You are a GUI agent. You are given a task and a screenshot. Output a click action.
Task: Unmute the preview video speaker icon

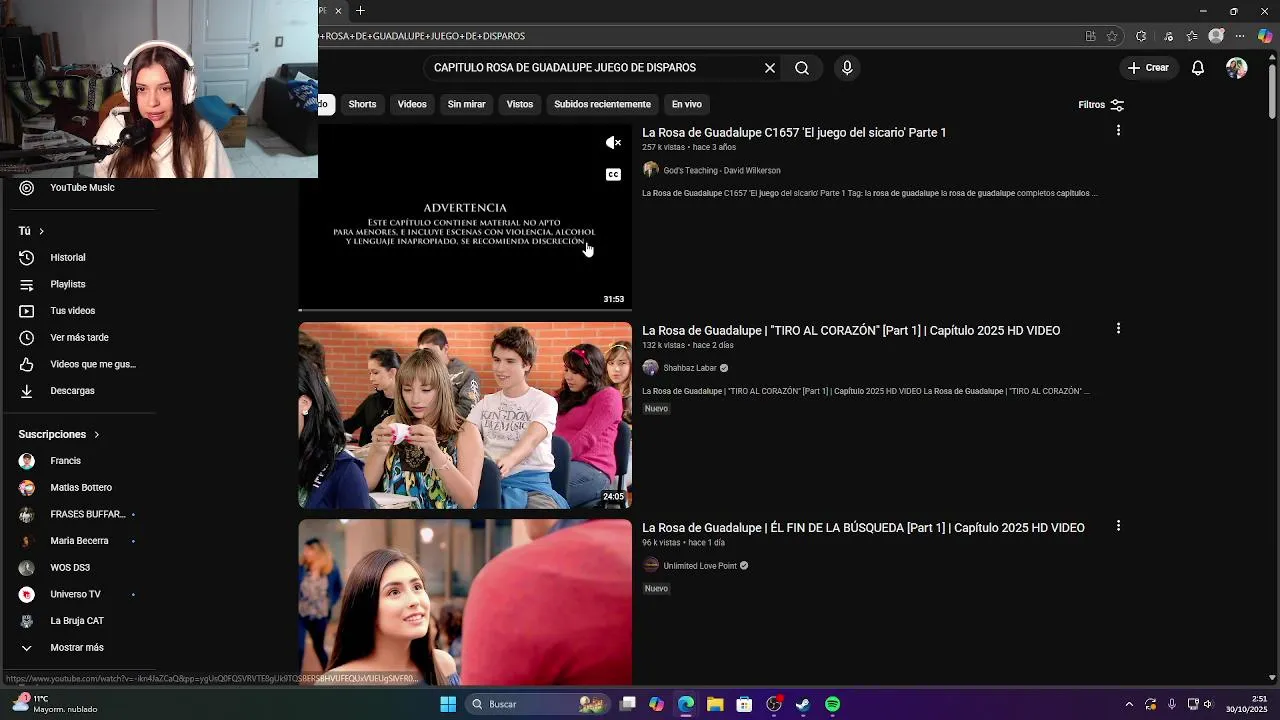(613, 143)
